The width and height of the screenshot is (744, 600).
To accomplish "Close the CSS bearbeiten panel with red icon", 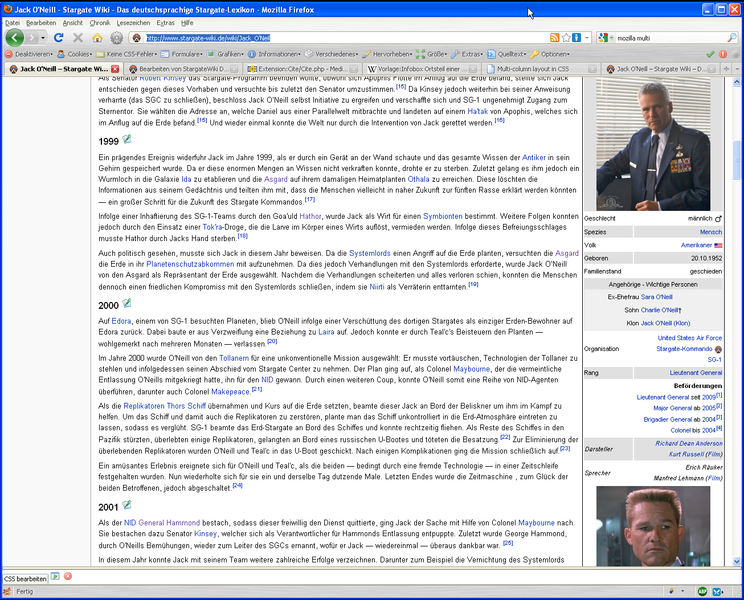I will point(68,577).
